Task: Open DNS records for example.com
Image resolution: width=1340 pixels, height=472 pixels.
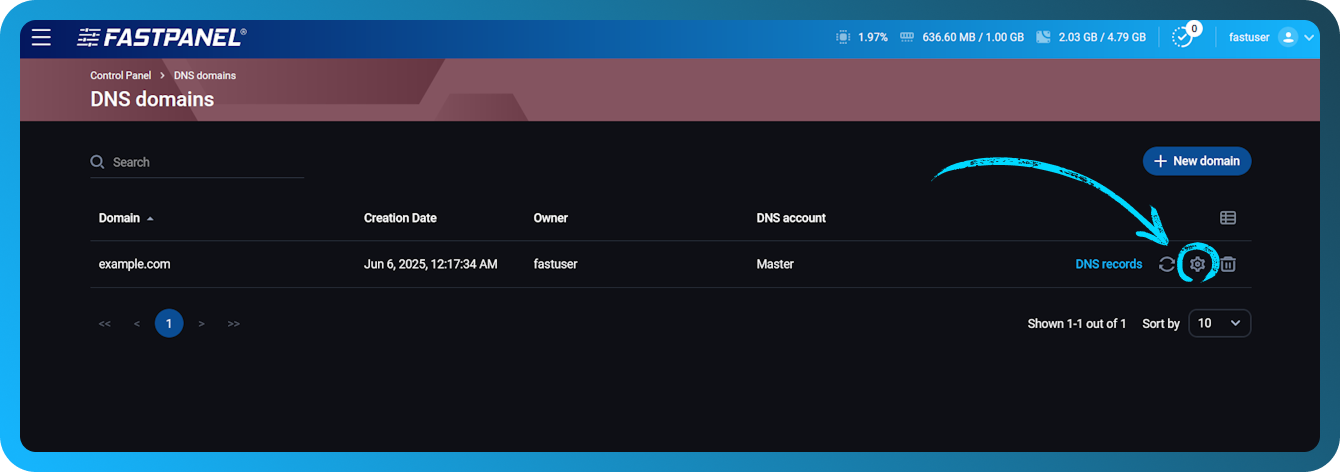Action: pyautogui.click(x=1108, y=264)
